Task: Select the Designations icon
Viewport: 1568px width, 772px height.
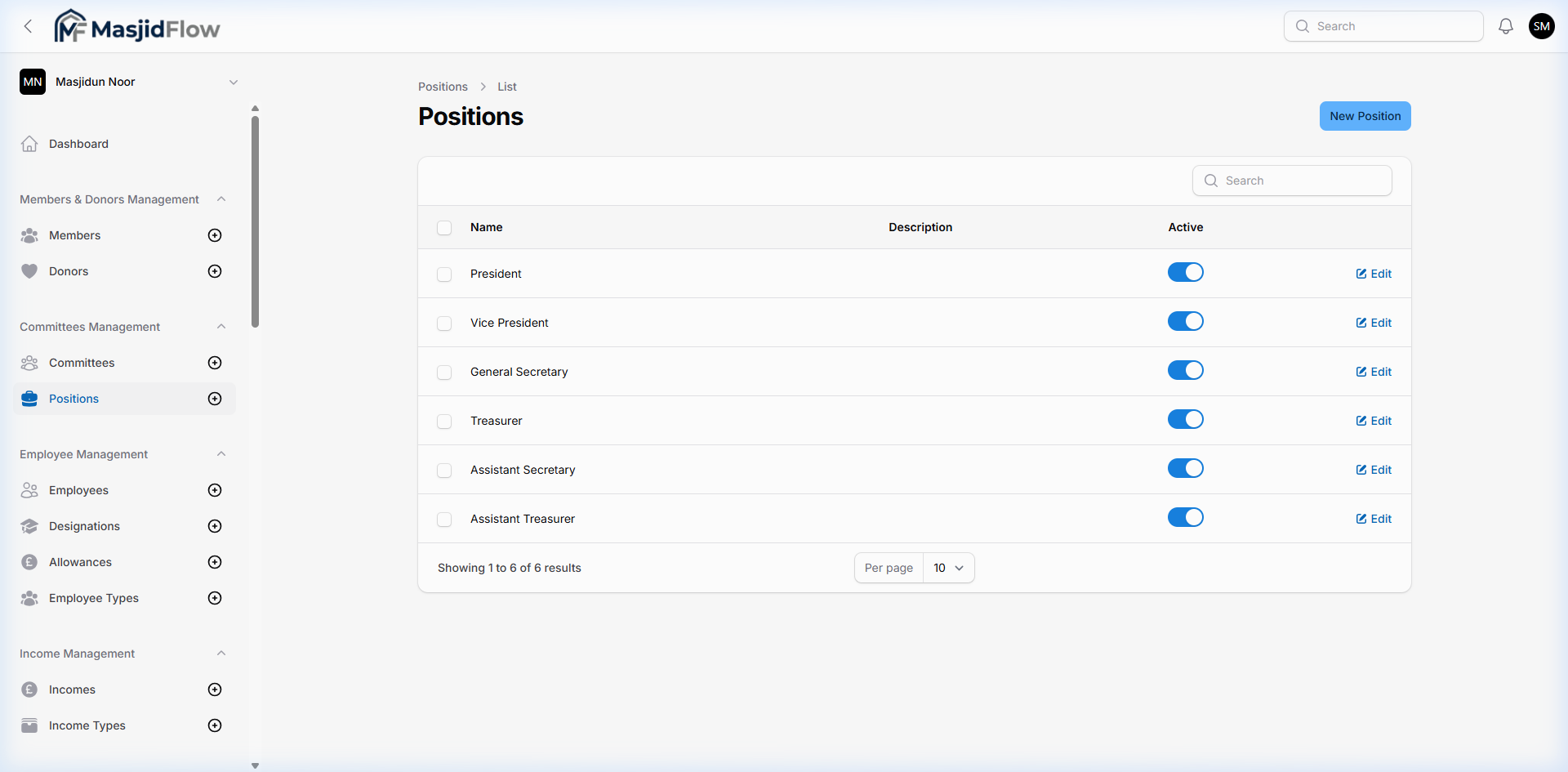Action: coord(29,526)
